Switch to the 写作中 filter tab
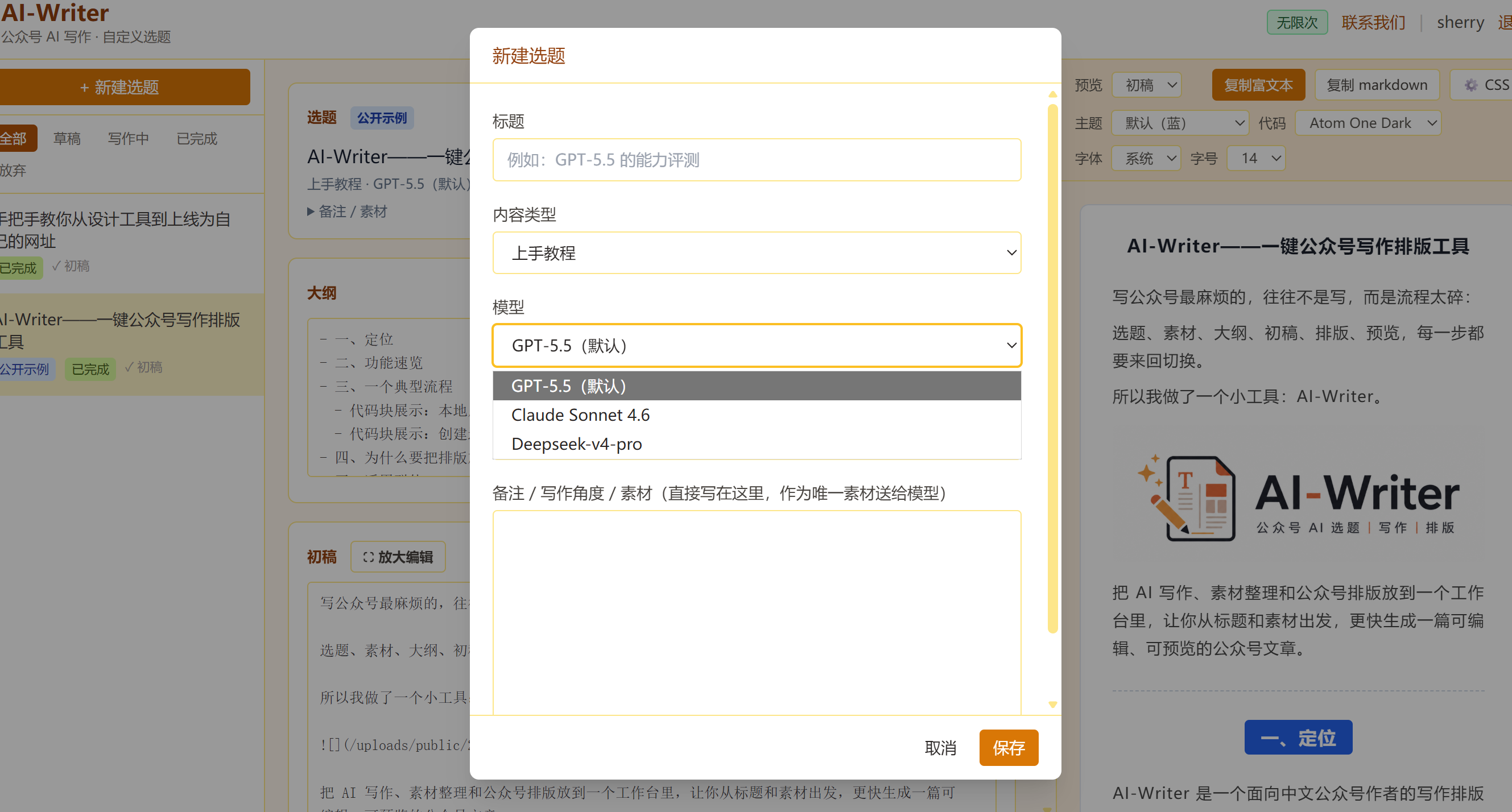Image resolution: width=1512 pixels, height=812 pixels. pyautogui.click(x=128, y=139)
